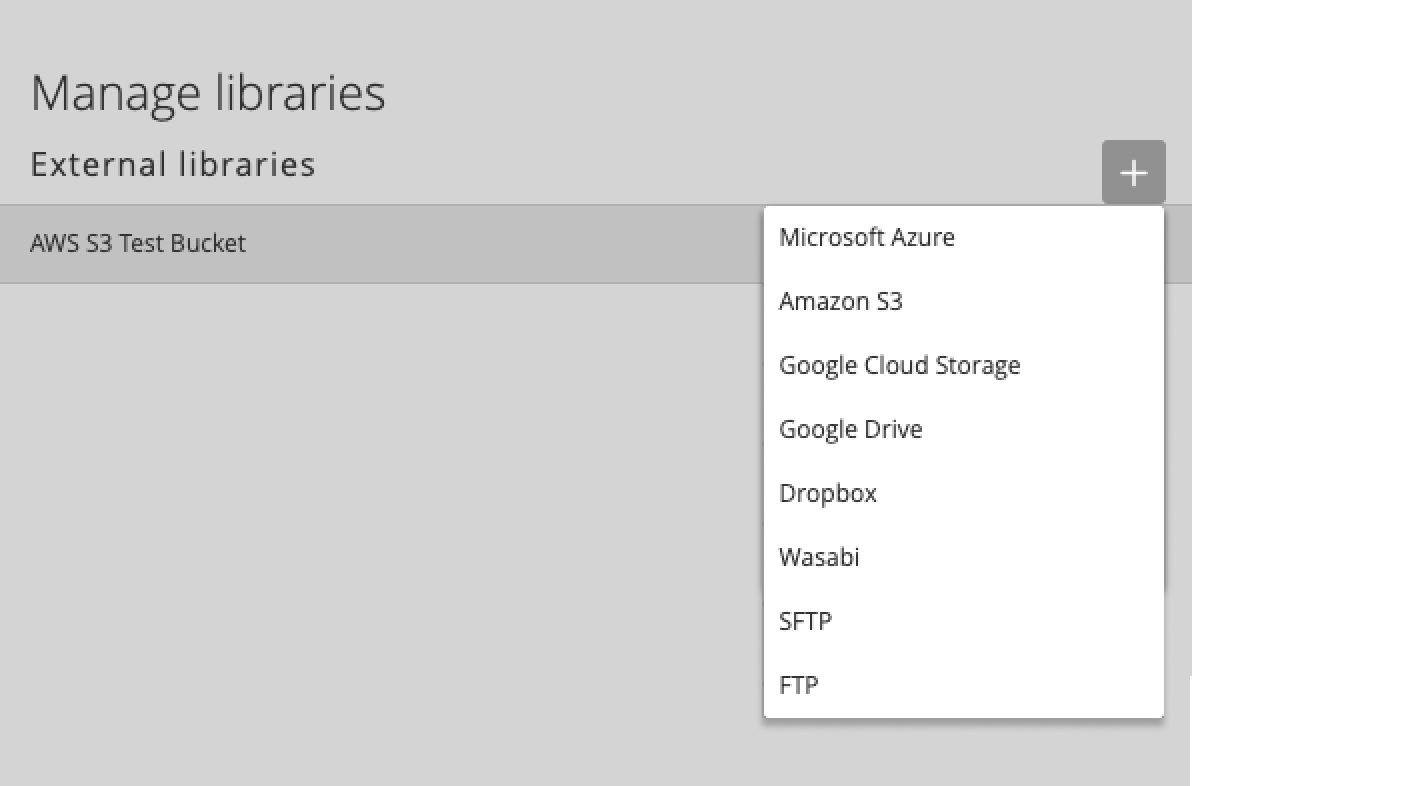Open the add-library provider picker button
This screenshot has height=786, width=1410.
point(1133,172)
